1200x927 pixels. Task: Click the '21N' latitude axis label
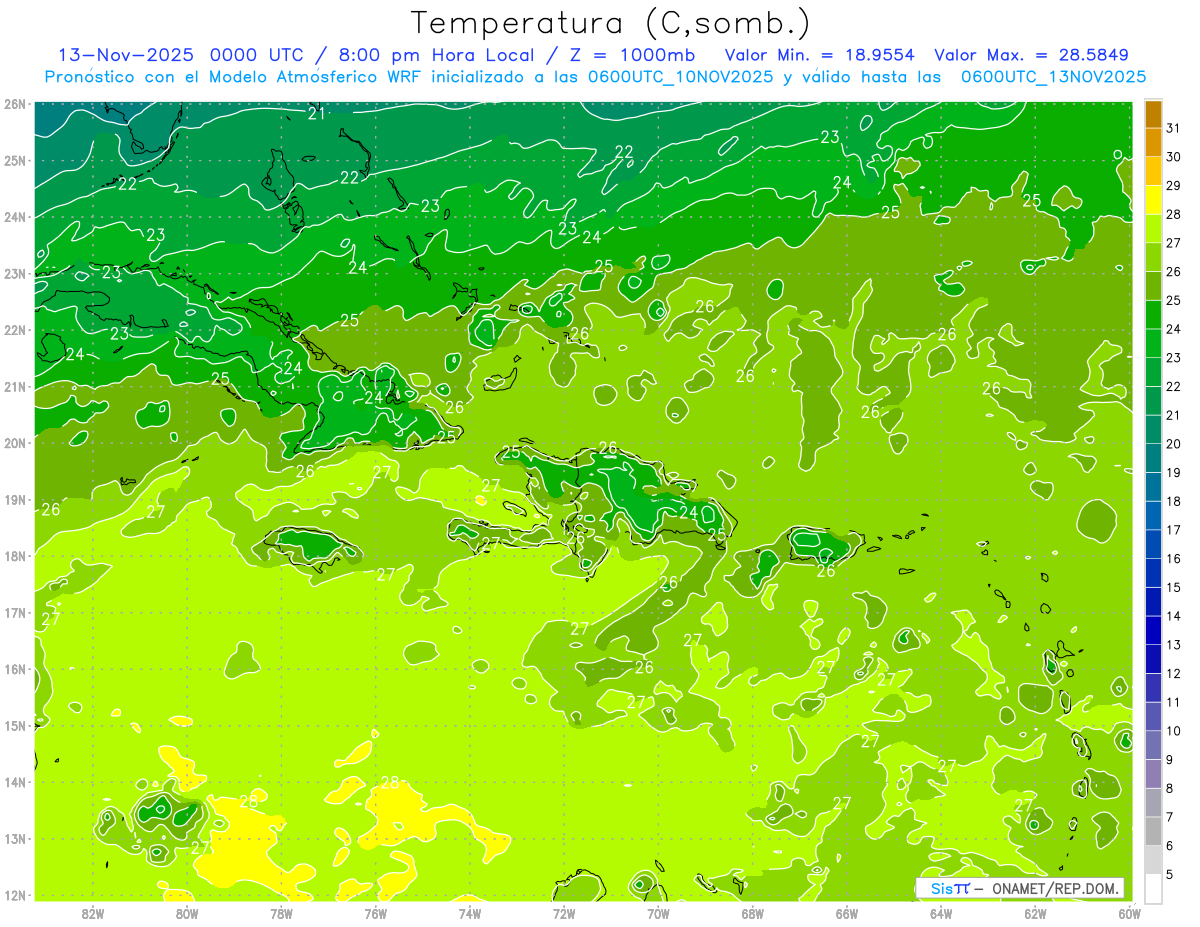(x=15, y=386)
